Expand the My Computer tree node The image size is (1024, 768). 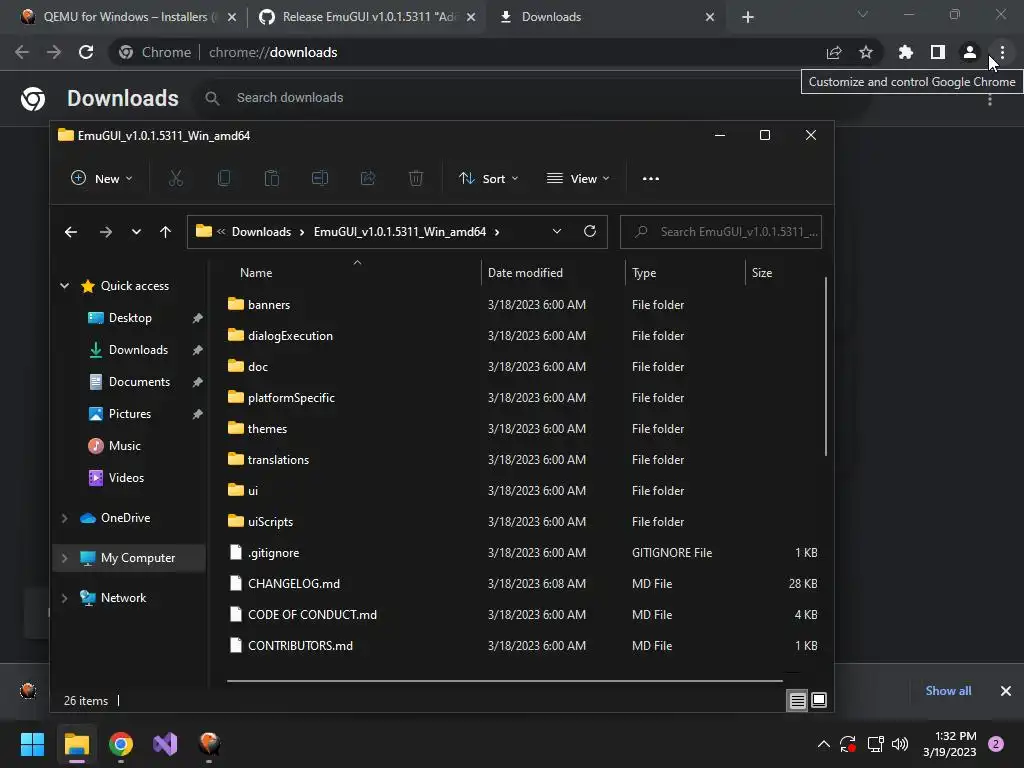click(65, 558)
